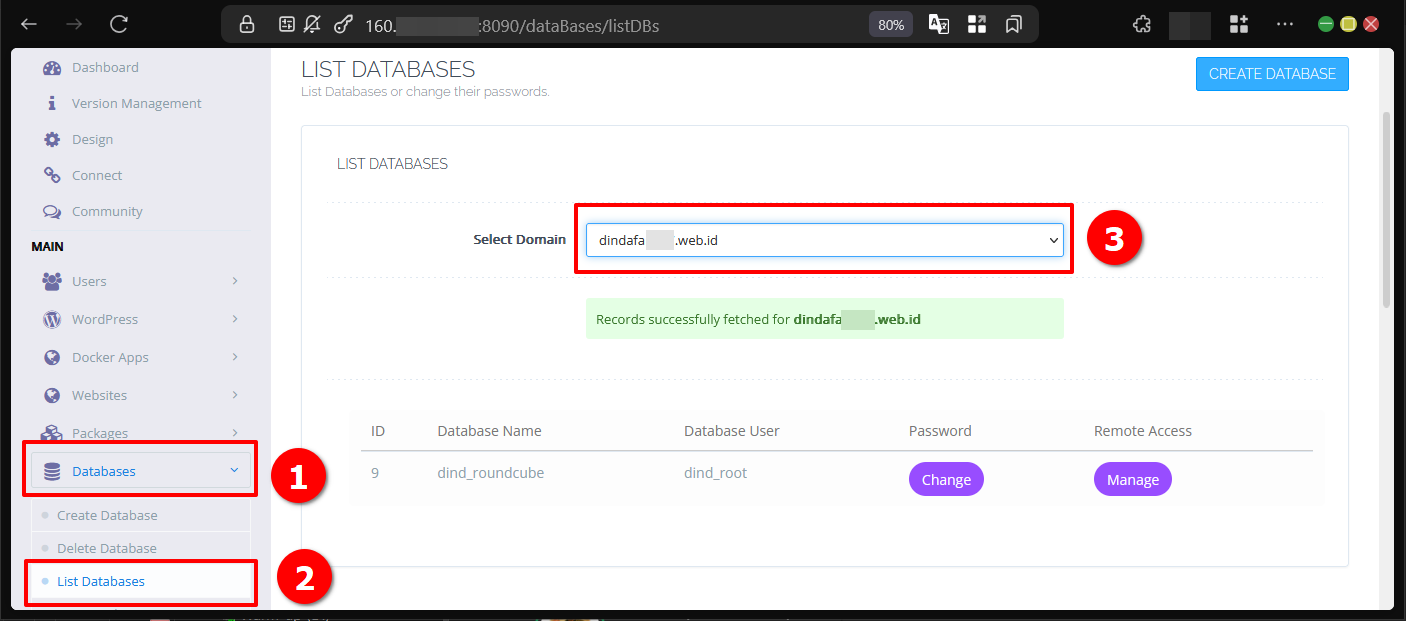Click Manage remote access button
1406x621 pixels.
1132,480
